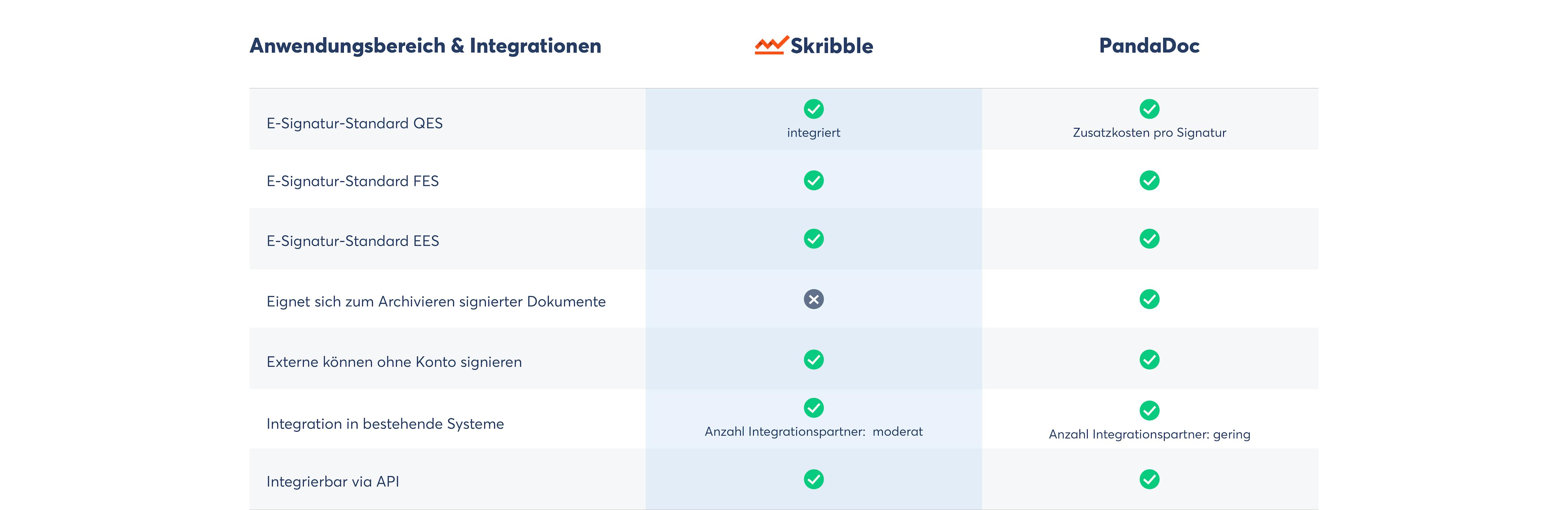The width and height of the screenshot is (1568, 510).
Task: Click 'Eignet sich zum Archivieren signierter Dokumente'
Action: point(436,302)
